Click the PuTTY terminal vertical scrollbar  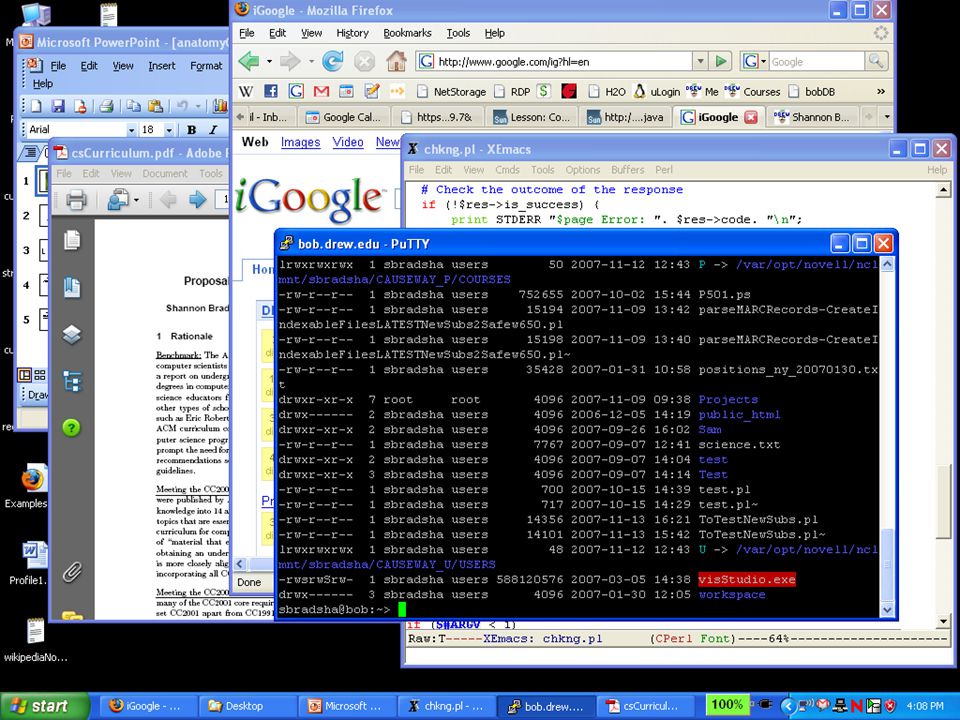[887, 436]
